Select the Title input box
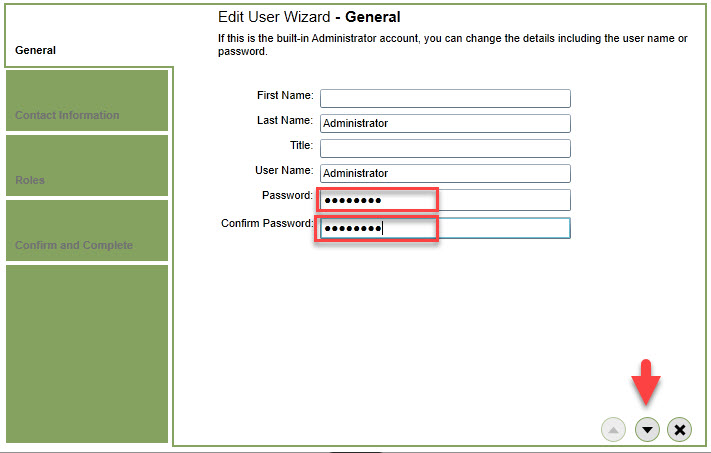 point(445,148)
